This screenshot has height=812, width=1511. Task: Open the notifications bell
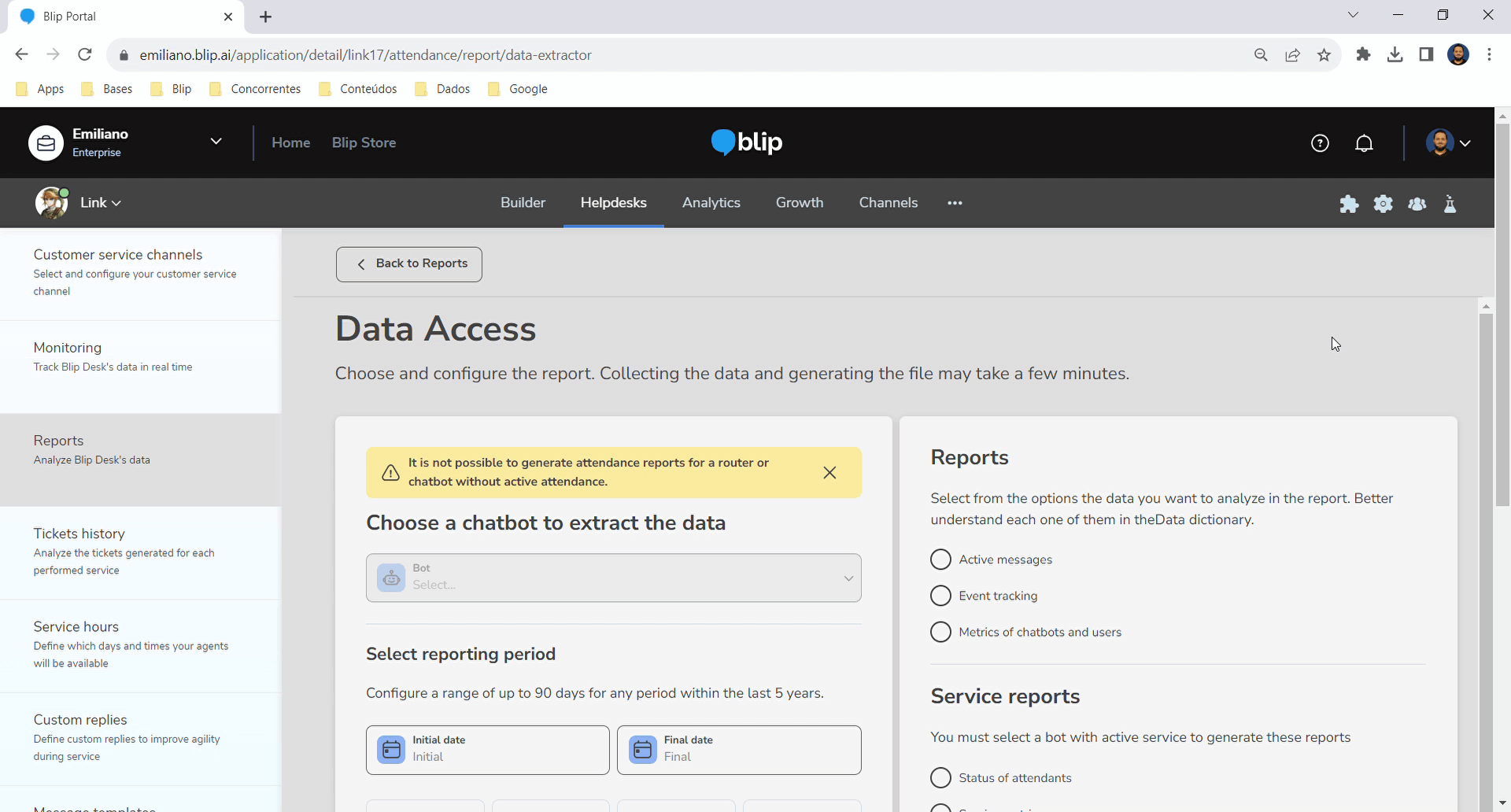pyautogui.click(x=1364, y=143)
